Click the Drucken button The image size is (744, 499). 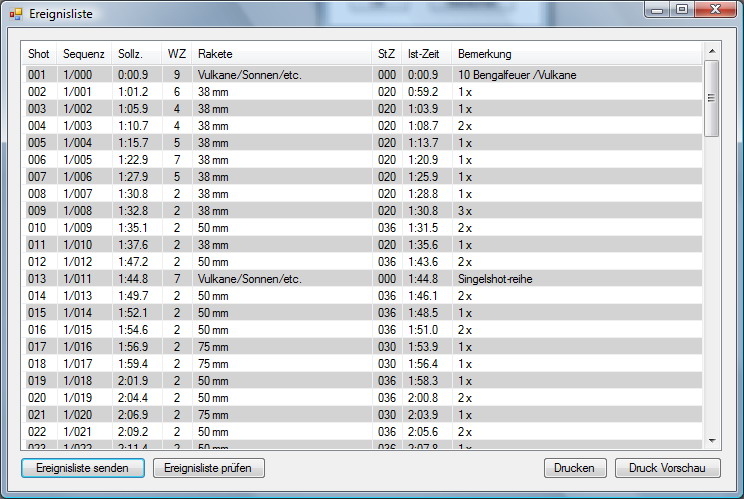(x=575, y=468)
